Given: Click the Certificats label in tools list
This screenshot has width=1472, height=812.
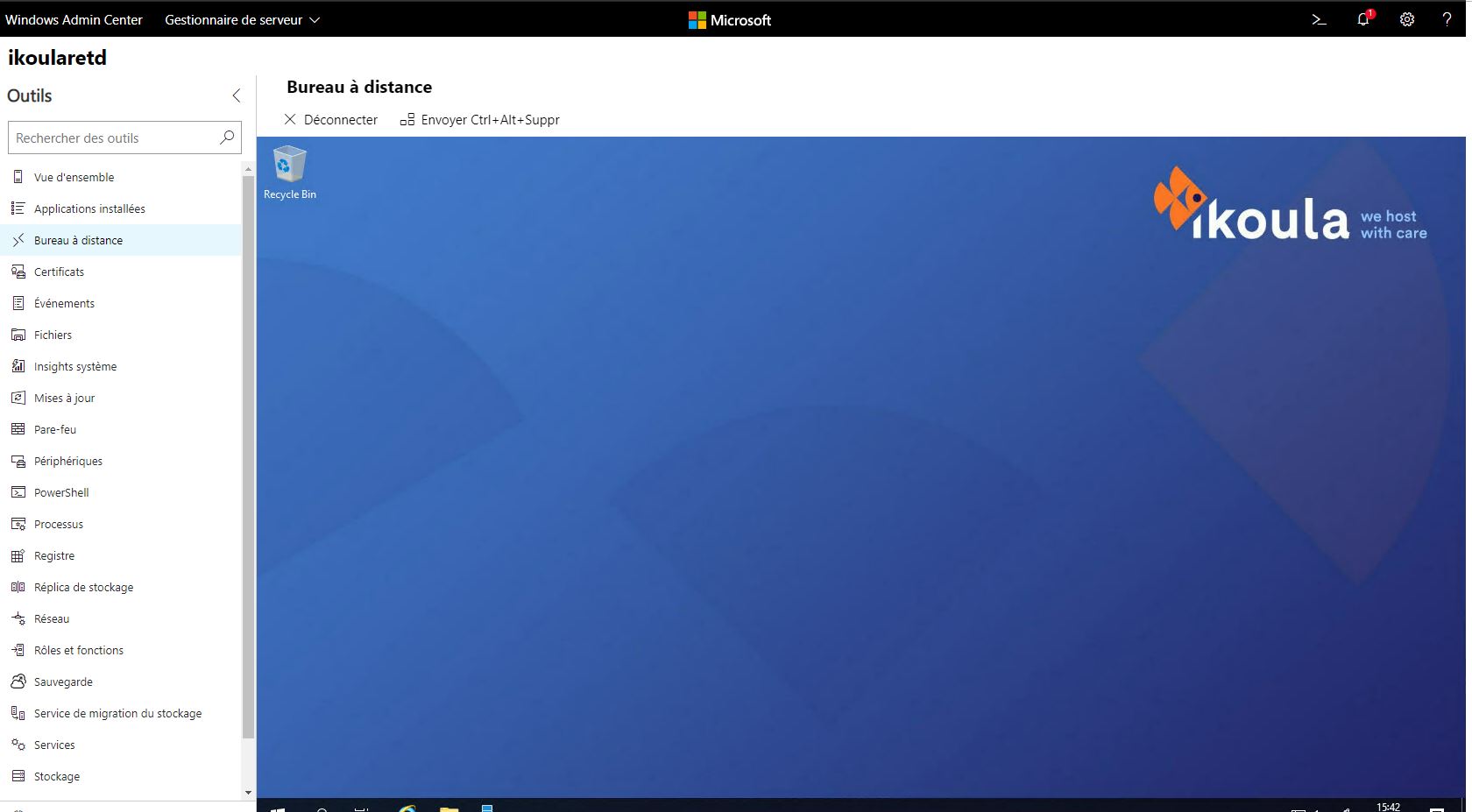Looking at the screenshot, I should 59,272.
